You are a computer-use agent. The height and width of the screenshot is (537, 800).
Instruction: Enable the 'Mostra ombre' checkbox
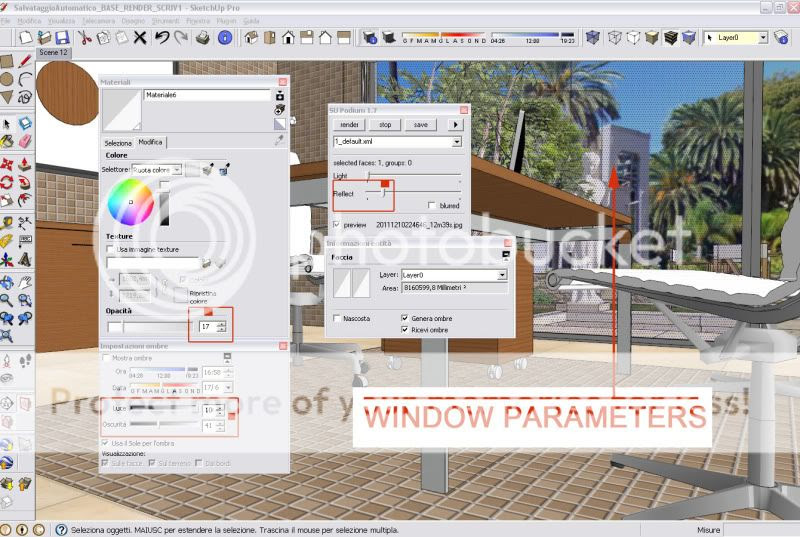106,358
